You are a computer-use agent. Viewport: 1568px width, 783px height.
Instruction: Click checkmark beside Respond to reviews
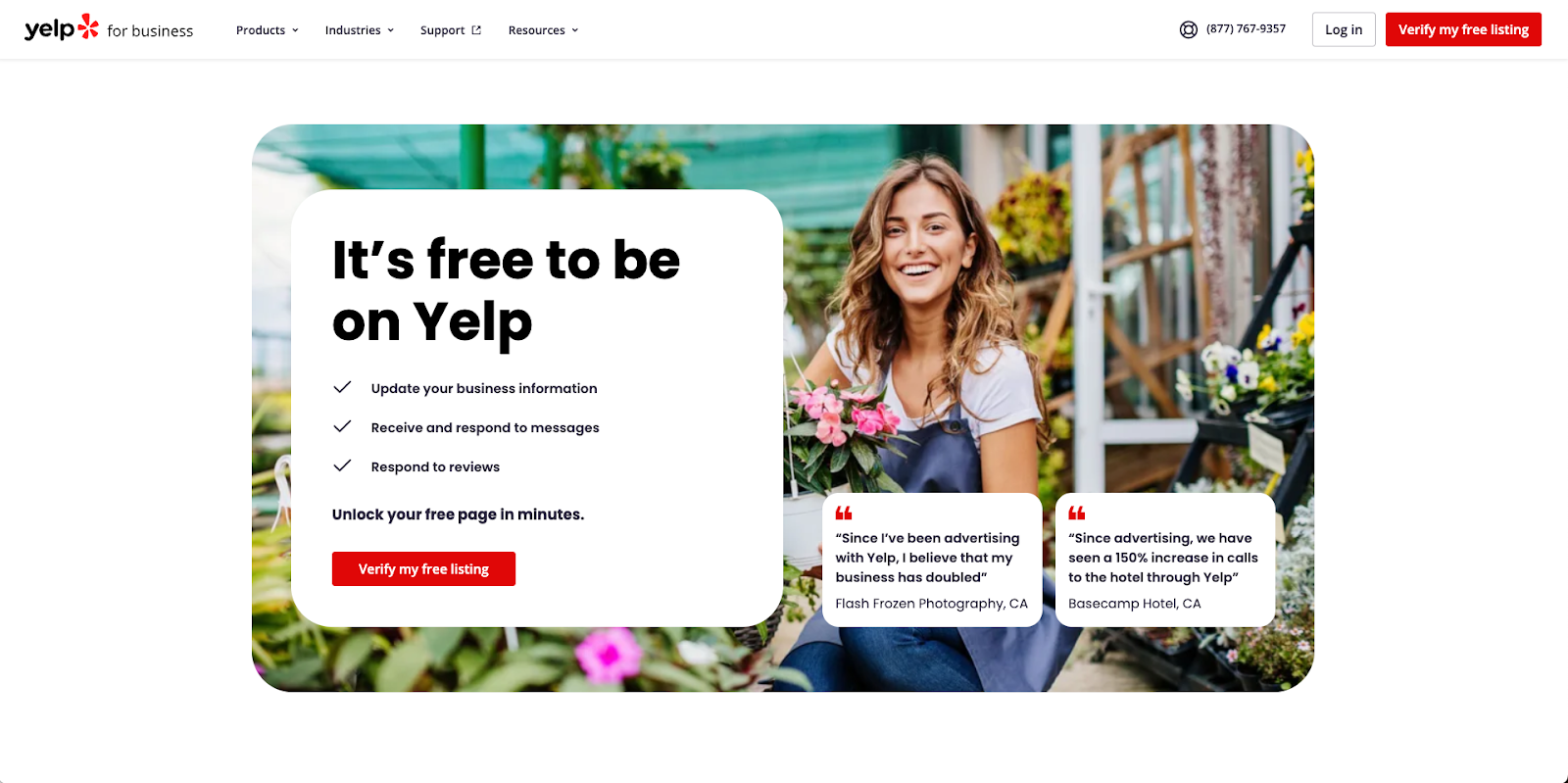point(342,465)
